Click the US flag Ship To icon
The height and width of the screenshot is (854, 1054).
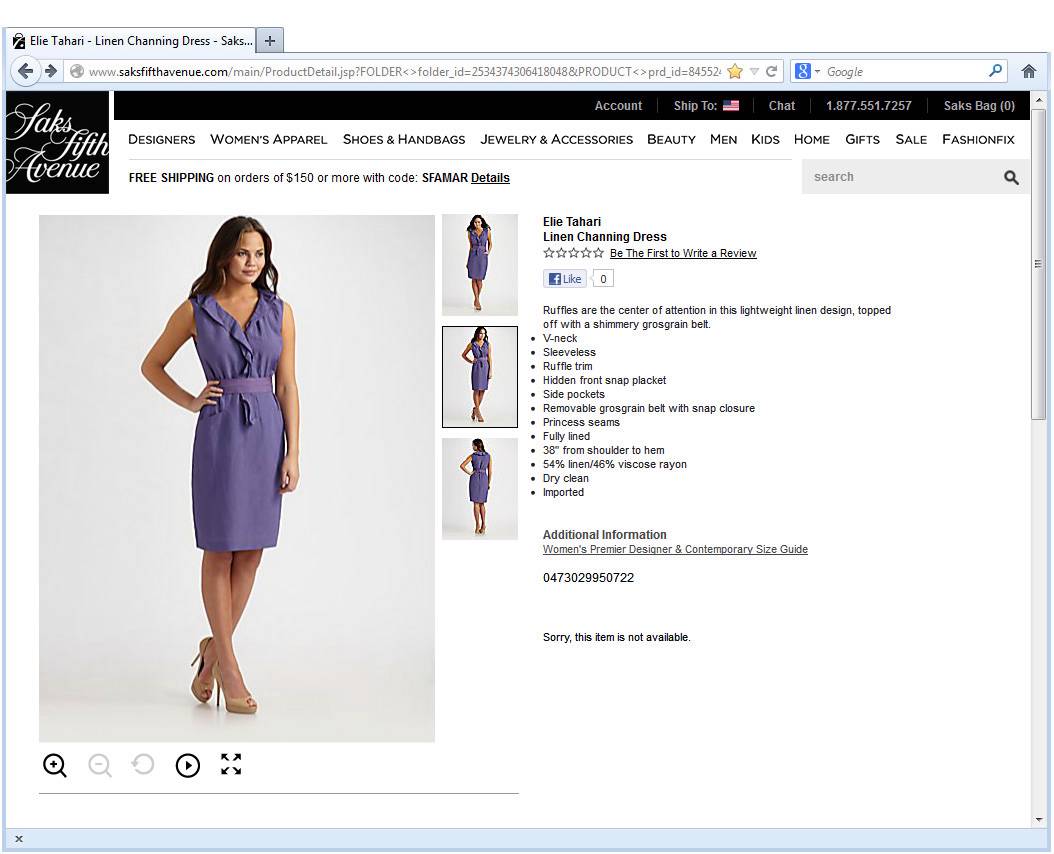[731, 106]
